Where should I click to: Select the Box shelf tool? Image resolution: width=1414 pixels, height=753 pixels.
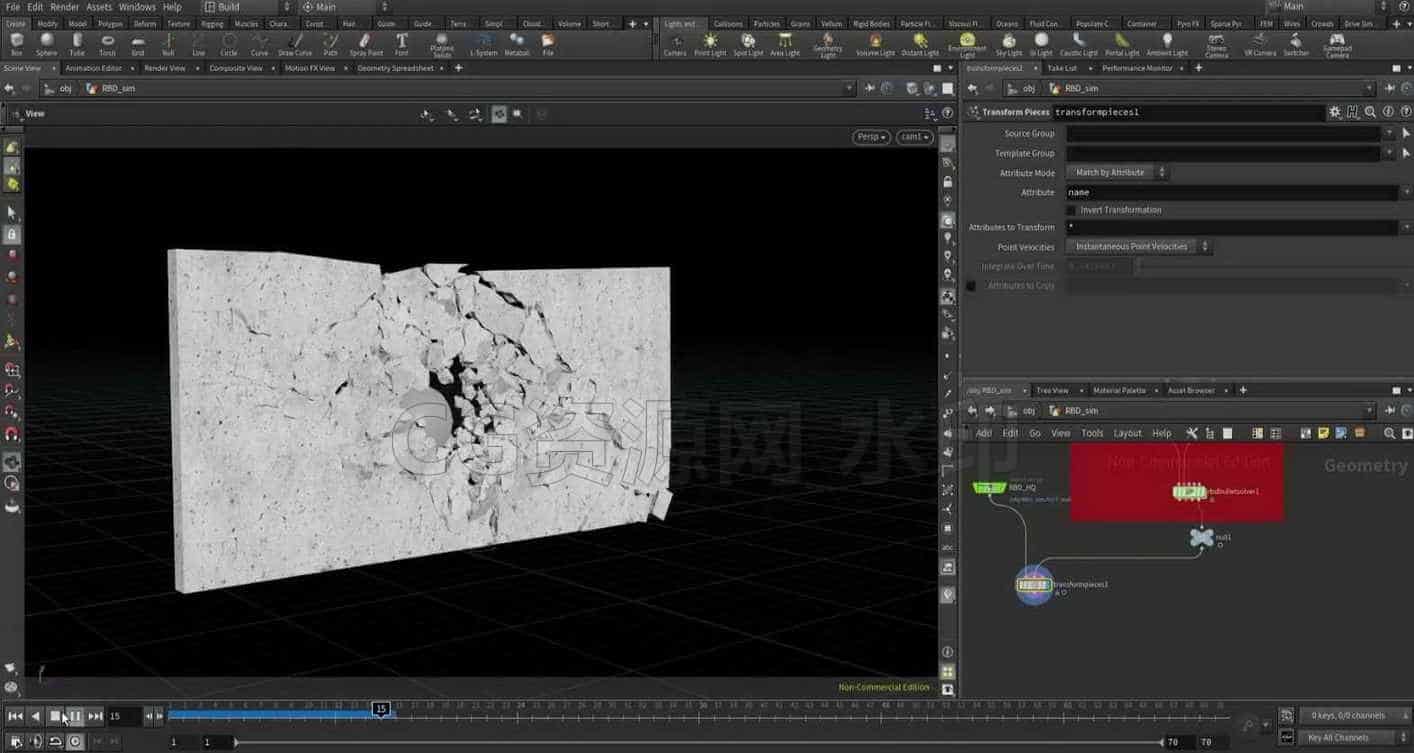(x=17, y=44)
